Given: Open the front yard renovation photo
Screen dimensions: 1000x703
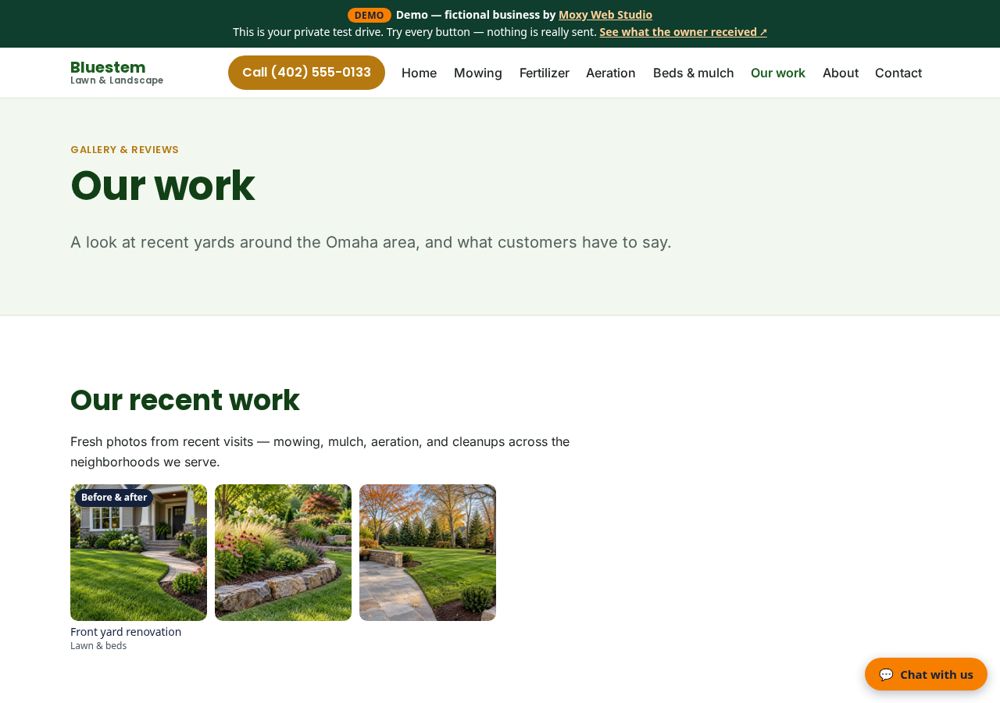Looking at the screenshot, I should 138,552.
